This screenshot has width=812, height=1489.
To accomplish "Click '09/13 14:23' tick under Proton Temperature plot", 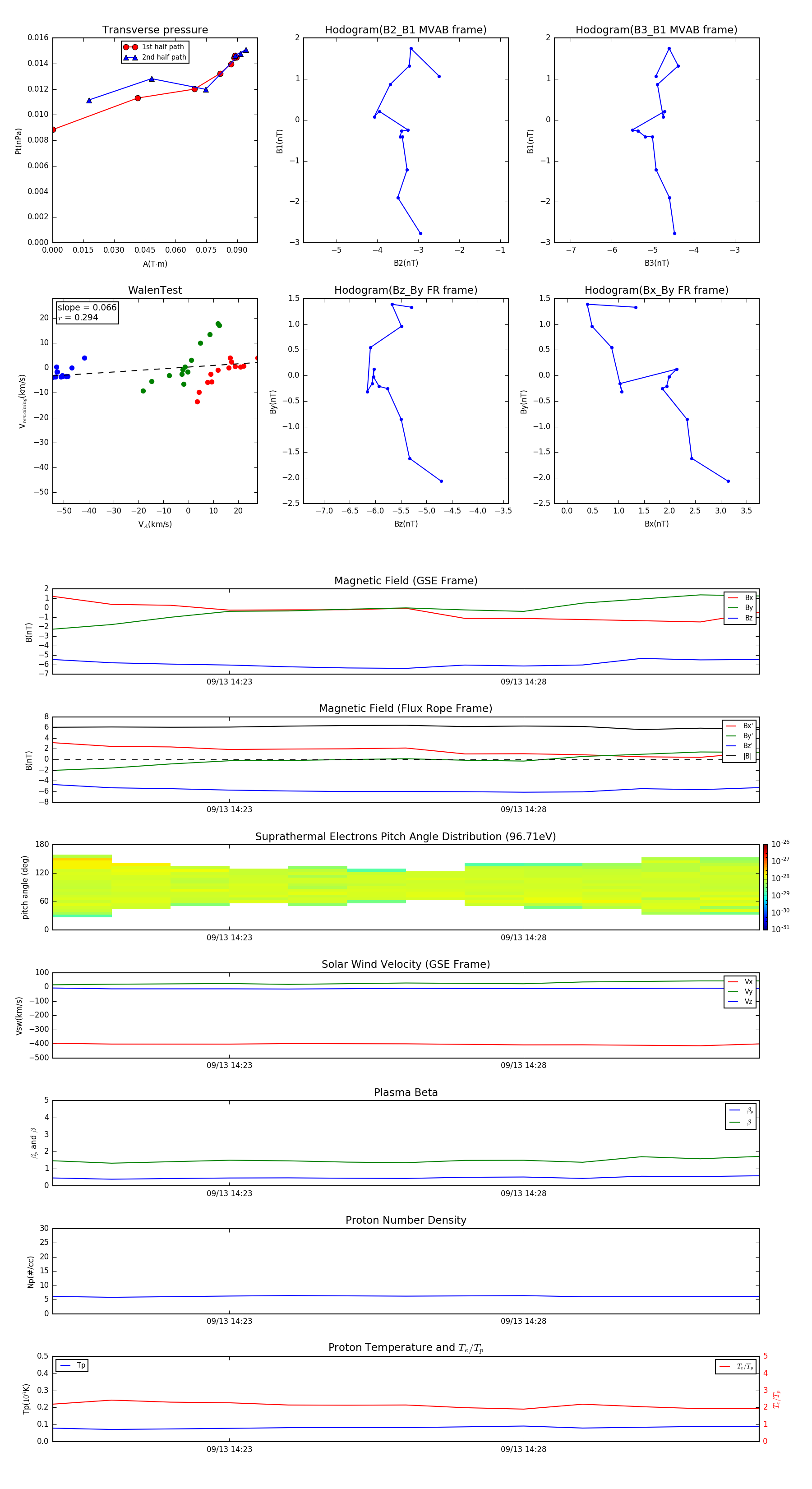I will pos(230,1450).
